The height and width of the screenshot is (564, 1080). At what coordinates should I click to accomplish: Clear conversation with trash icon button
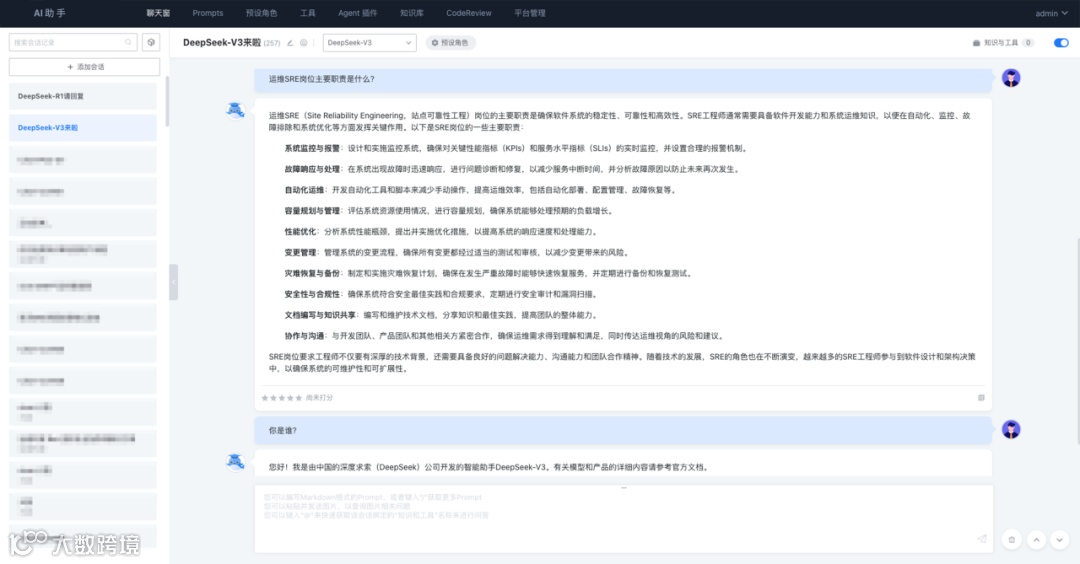click(1011, 540)
